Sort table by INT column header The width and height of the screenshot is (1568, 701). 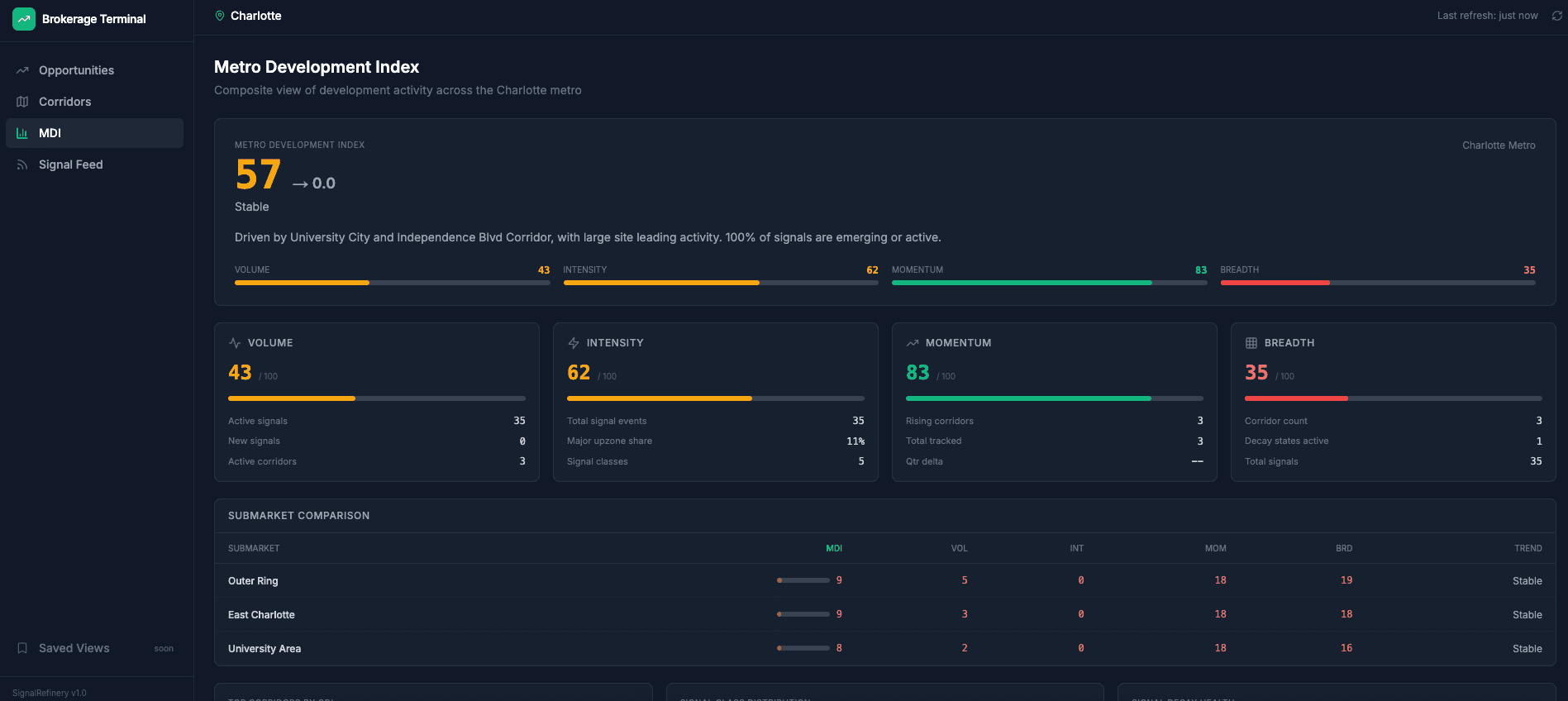click(1076, 548)
